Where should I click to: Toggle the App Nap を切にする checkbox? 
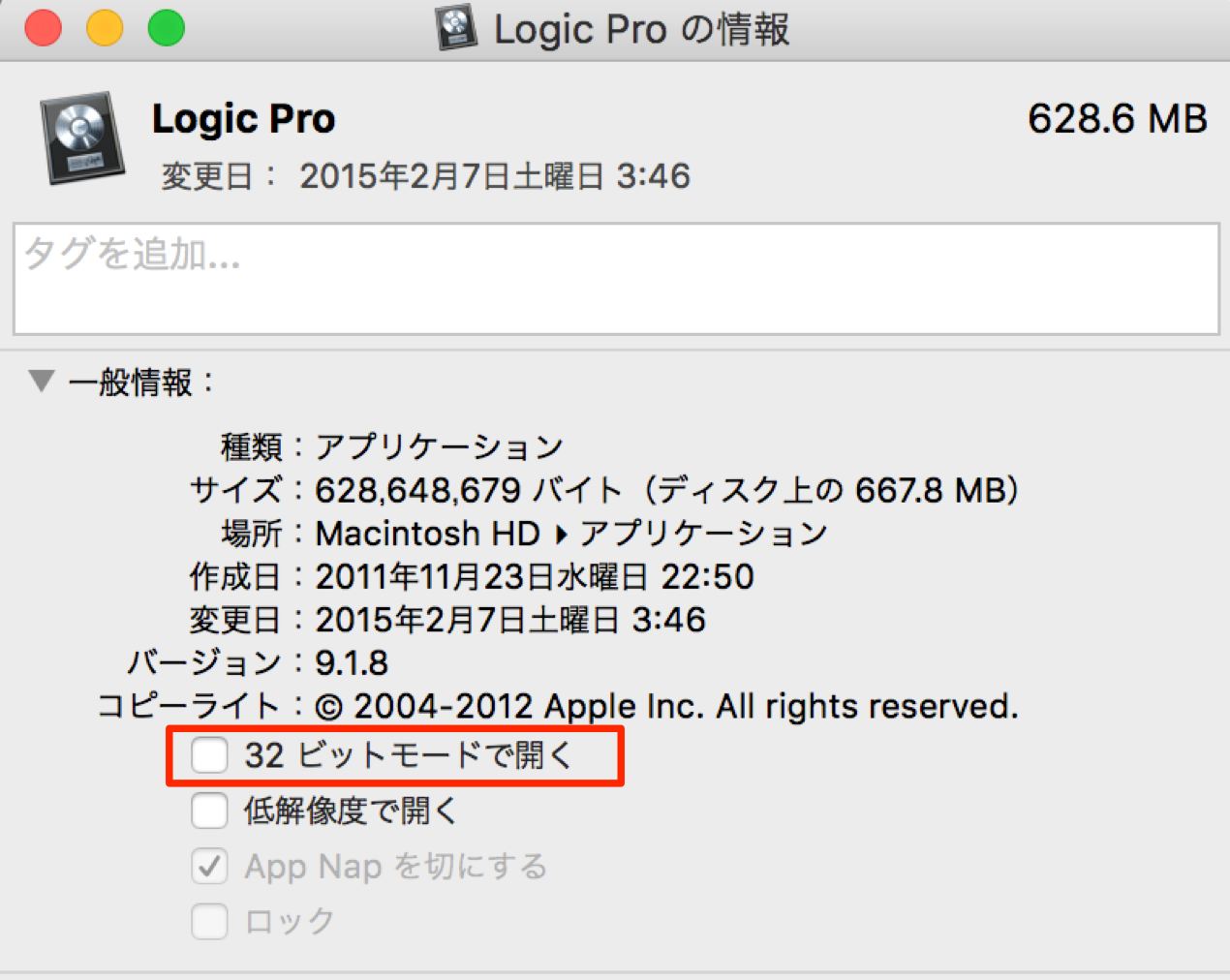[x=209, y=866]
